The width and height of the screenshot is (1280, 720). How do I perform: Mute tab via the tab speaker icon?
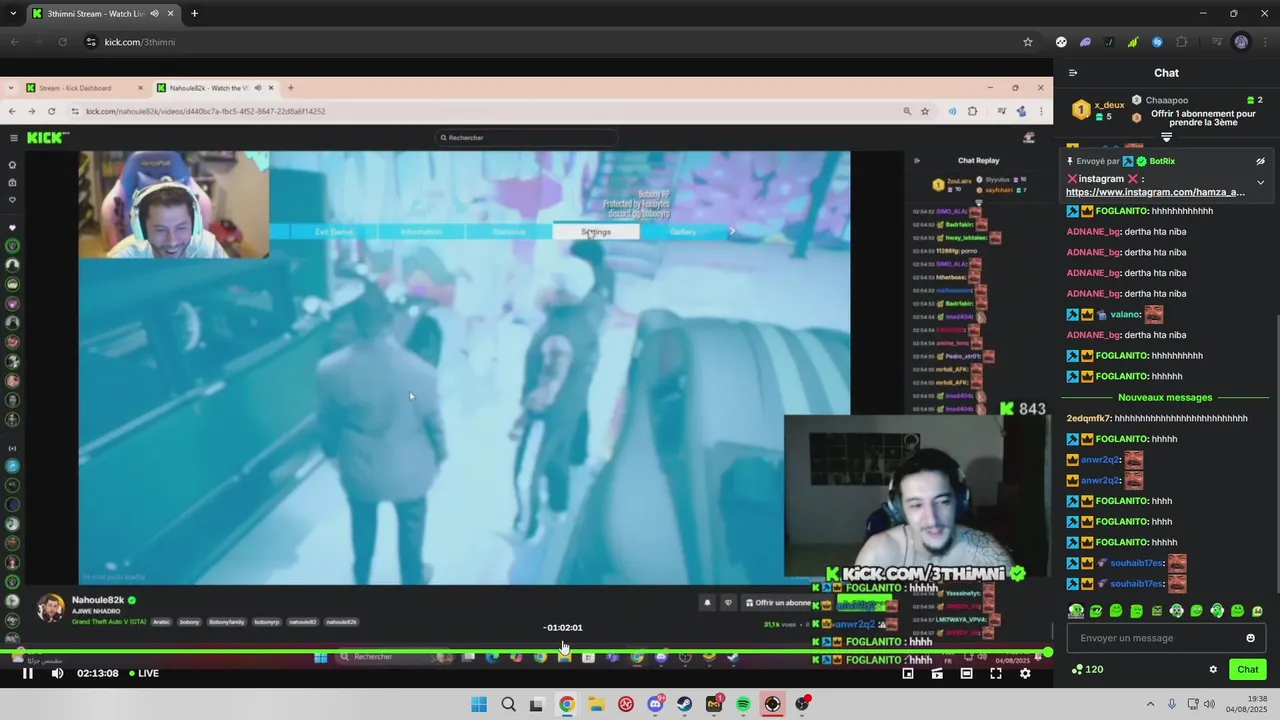(x=154, y=14)
